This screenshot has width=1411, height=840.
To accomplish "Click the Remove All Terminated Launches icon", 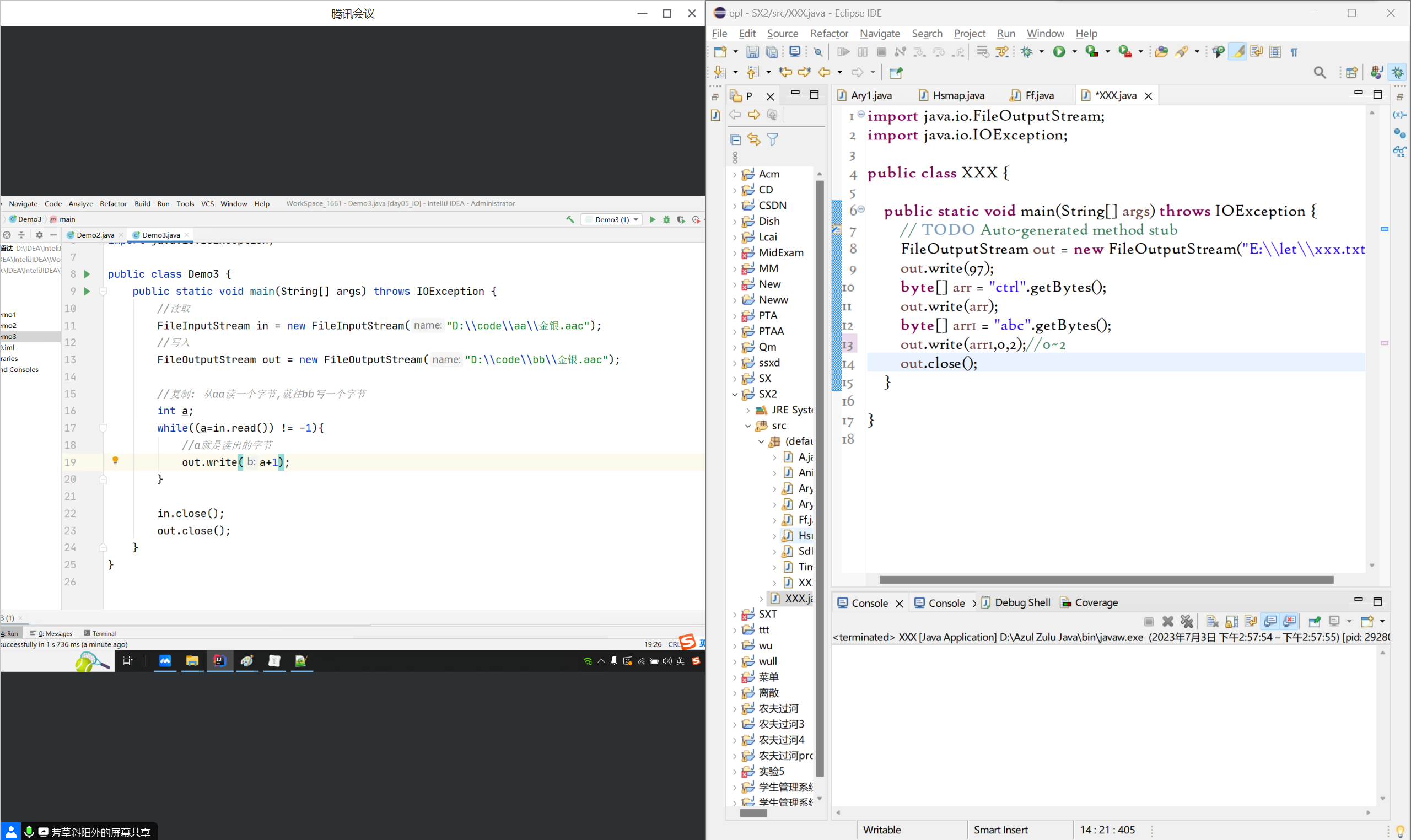I will pos(1187,622).
